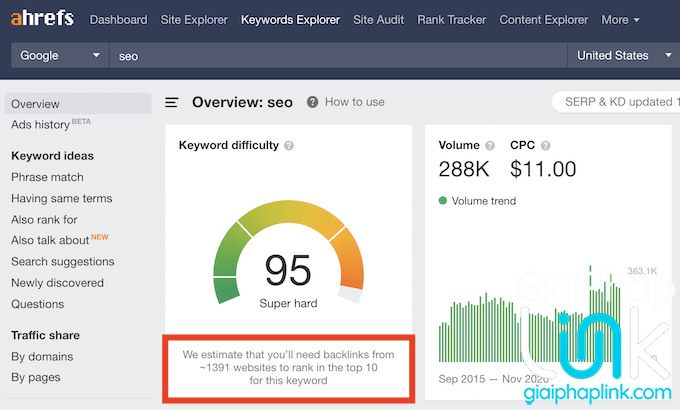Open traffic share By domains
The width and height of the screenshot is (680, 410).
pyautogui.click(x=42, y=356)
